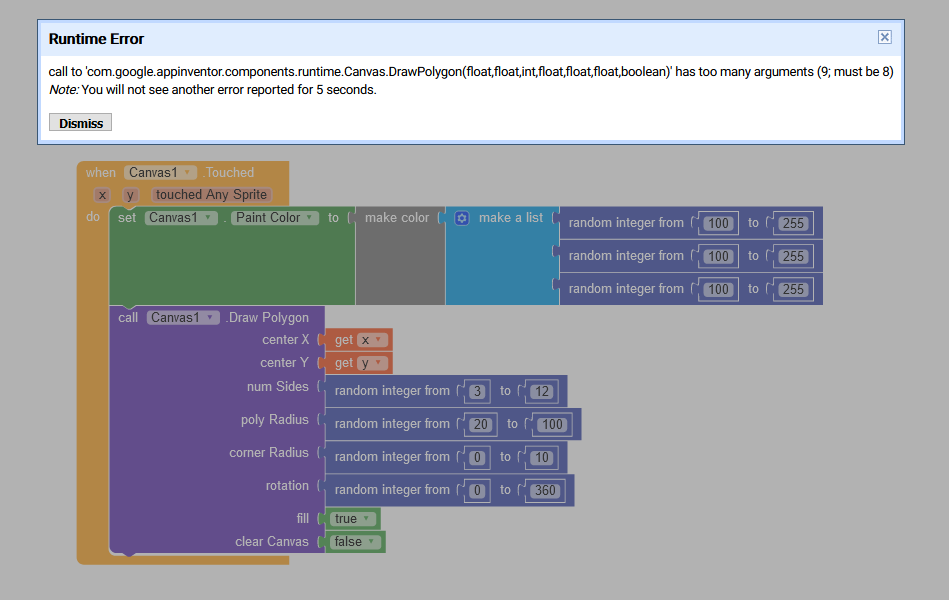Click the DrawPolygon too many arguments message

471,72
